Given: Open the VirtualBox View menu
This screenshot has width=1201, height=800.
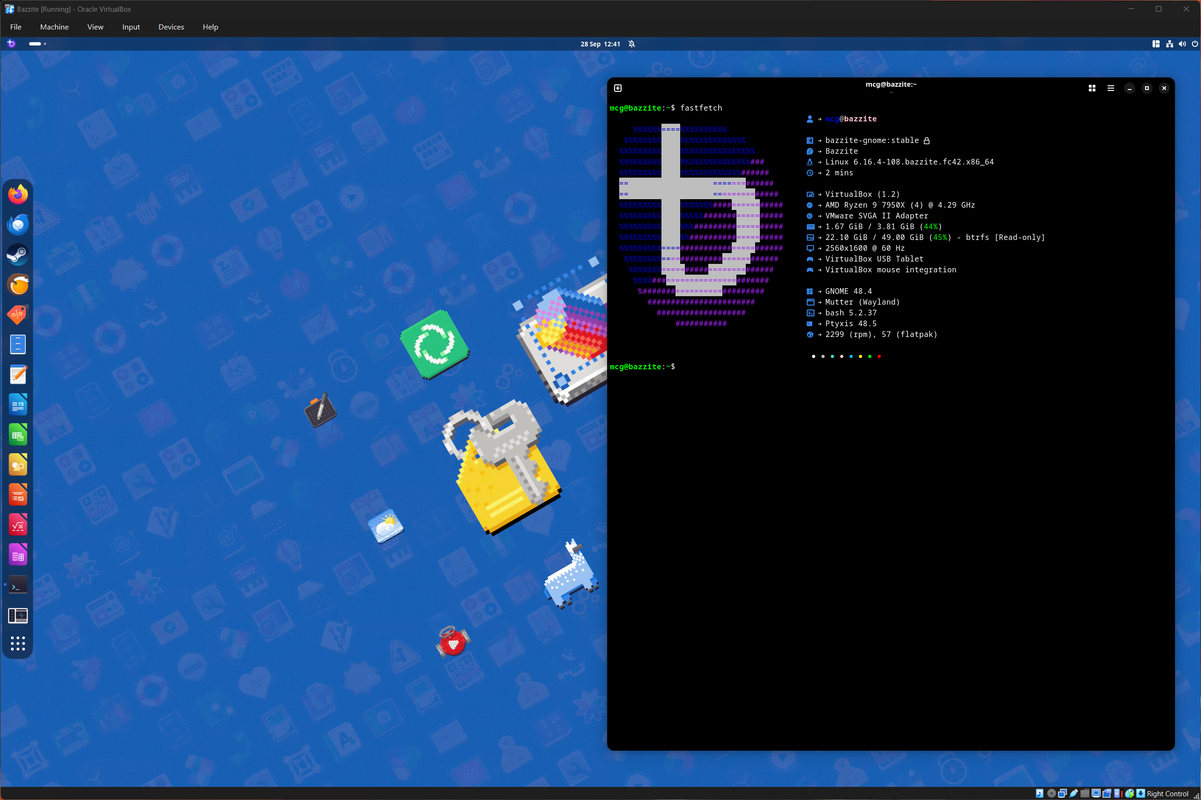Looking at the screenshot, I should pos(95,27).
